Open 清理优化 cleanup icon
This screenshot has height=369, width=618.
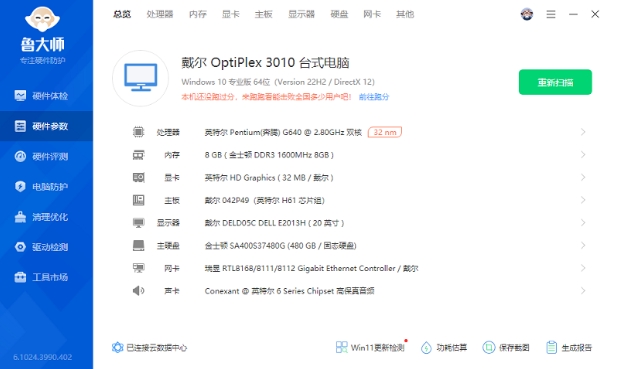pyautogui.click(x=20, y=217)
